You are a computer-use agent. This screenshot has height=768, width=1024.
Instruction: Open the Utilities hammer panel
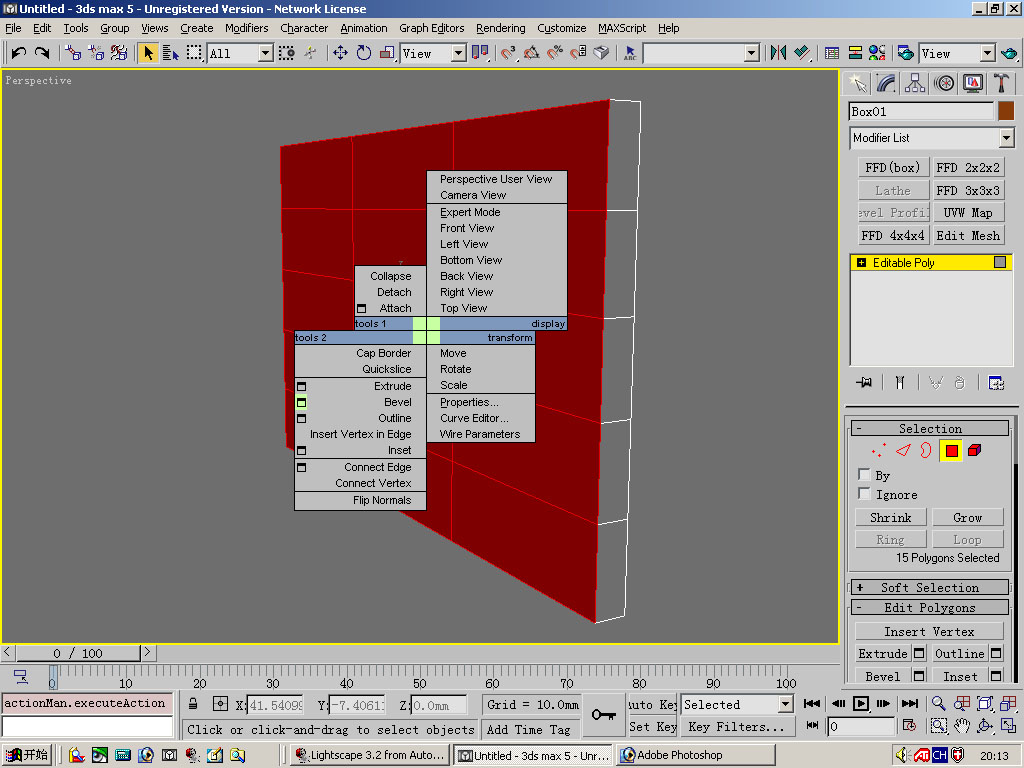[1001, 83]
